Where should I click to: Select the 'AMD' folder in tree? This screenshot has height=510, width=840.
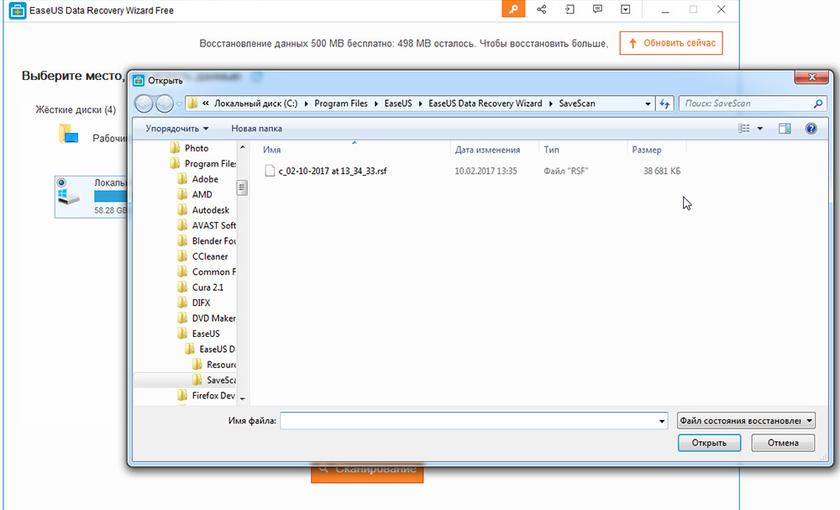pos(202,194)
